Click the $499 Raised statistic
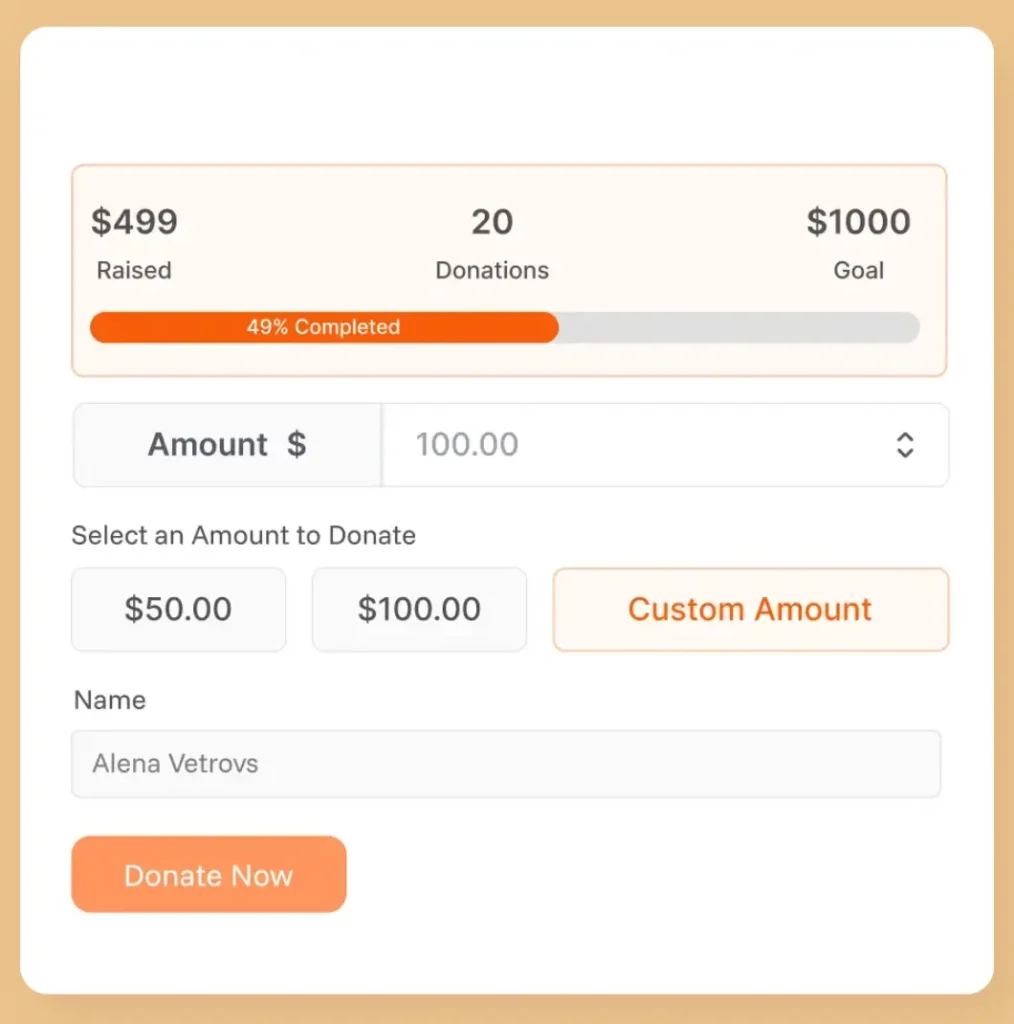This screenshot has width=1014, height=1024. pos(135,222)
